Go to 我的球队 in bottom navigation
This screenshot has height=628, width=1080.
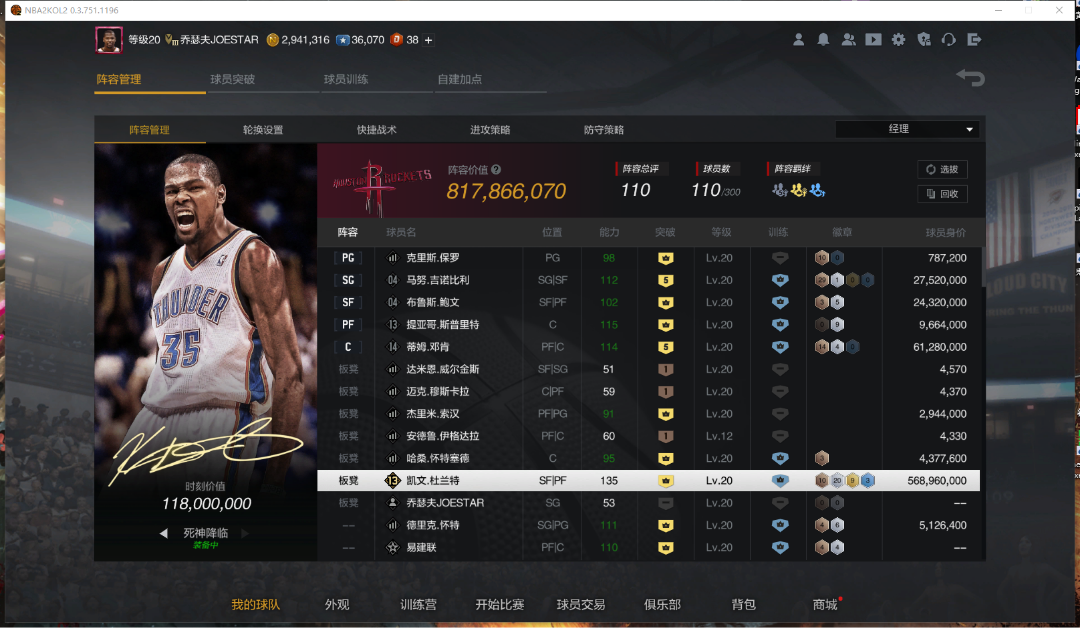(x=256, y=605)
